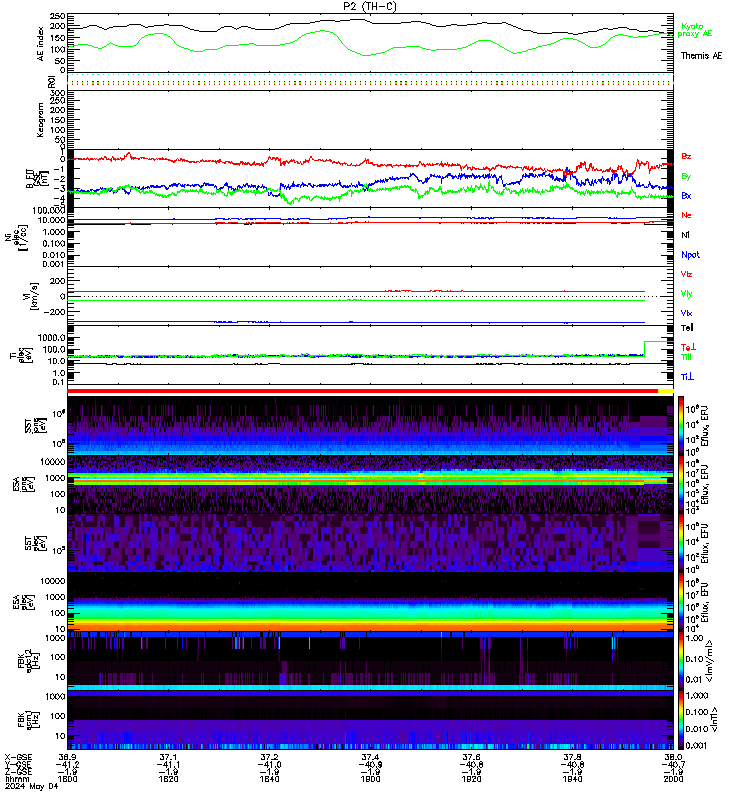Click the <|nT|> FBK color bar
Screen dimensions: 750x800
point(681,720)
